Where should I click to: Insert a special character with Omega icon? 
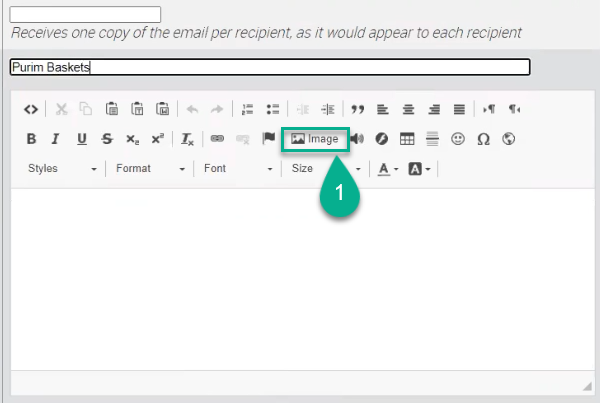(483, 139)
